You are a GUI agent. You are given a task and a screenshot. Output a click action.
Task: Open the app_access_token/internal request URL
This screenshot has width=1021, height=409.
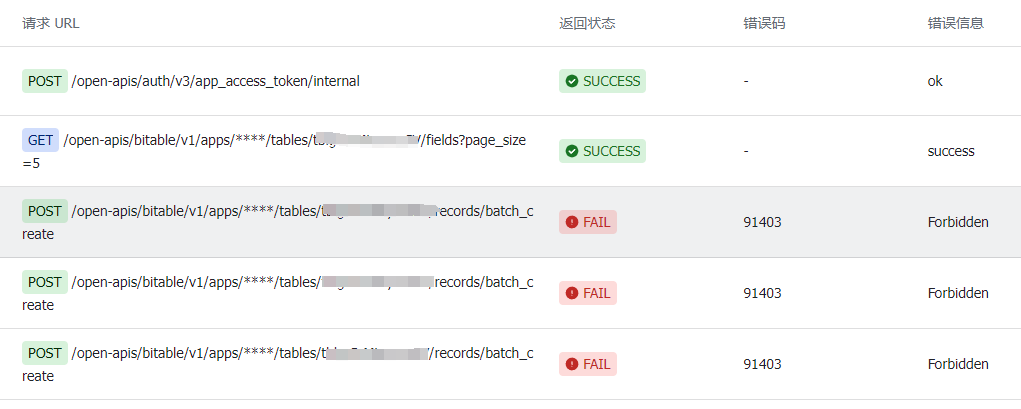pos(216,81)
